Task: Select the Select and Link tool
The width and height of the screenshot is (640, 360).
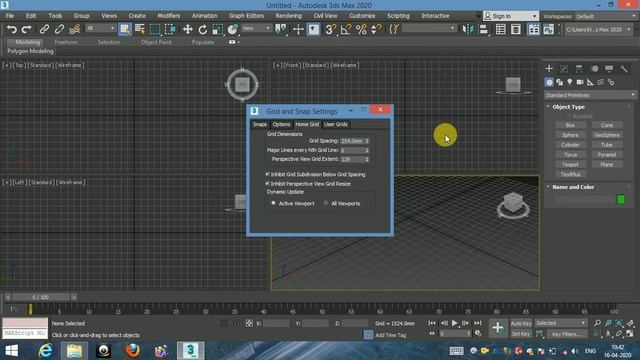Action: pos(44,29)
